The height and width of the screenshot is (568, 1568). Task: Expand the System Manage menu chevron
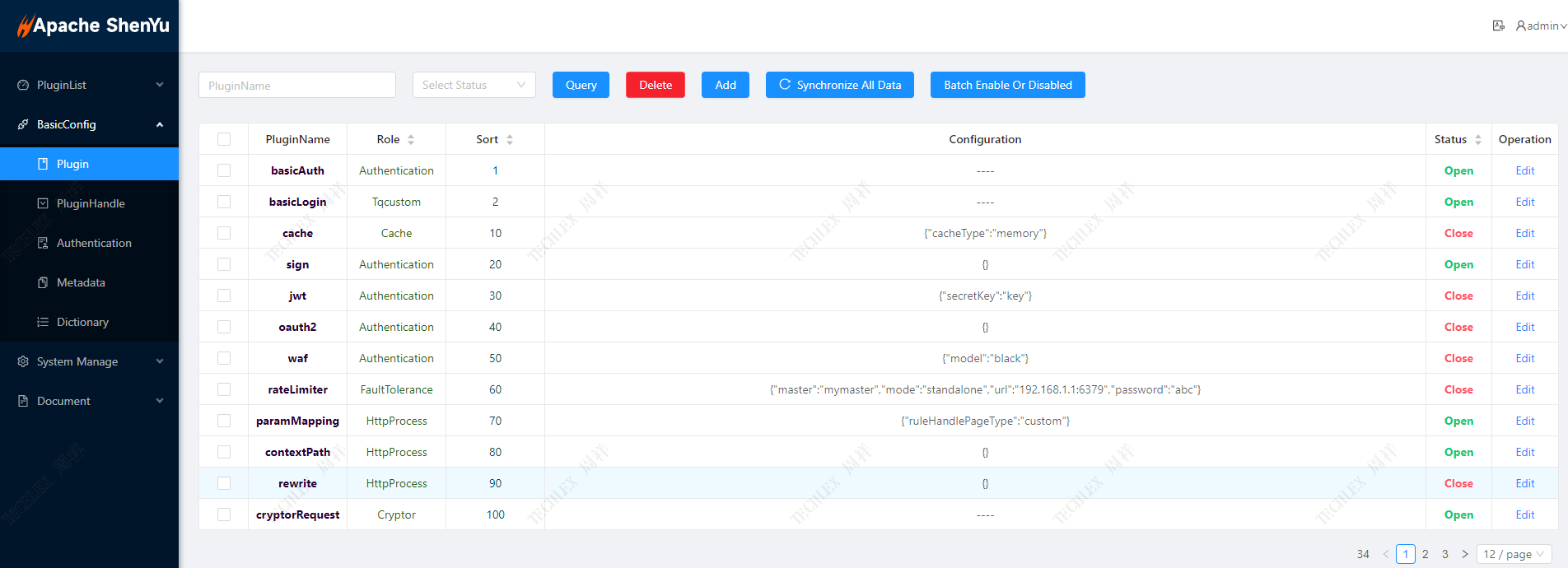click(x=160, y=361)
